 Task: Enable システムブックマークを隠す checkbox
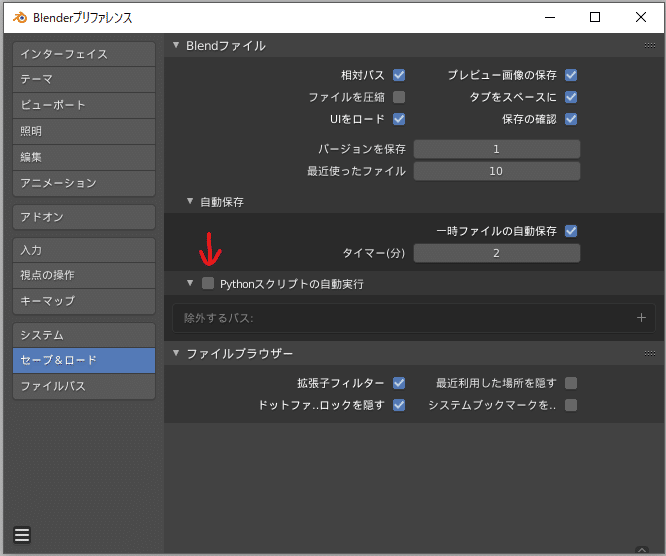point(571,405)
